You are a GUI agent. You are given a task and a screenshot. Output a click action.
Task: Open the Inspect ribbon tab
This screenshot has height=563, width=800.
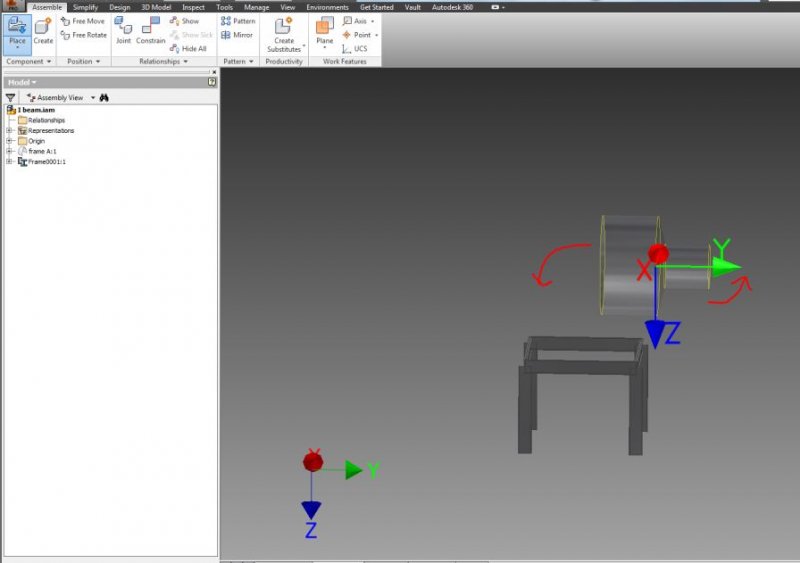coord(193,7)
